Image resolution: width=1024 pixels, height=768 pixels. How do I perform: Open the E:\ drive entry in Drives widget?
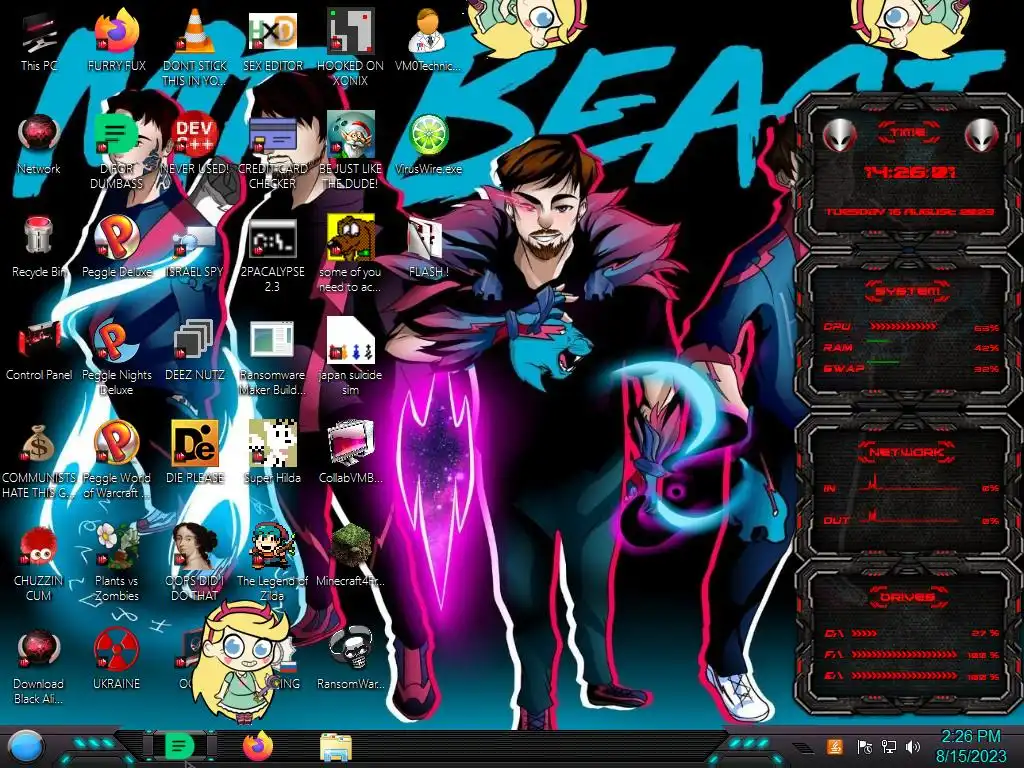click(912, 675)
